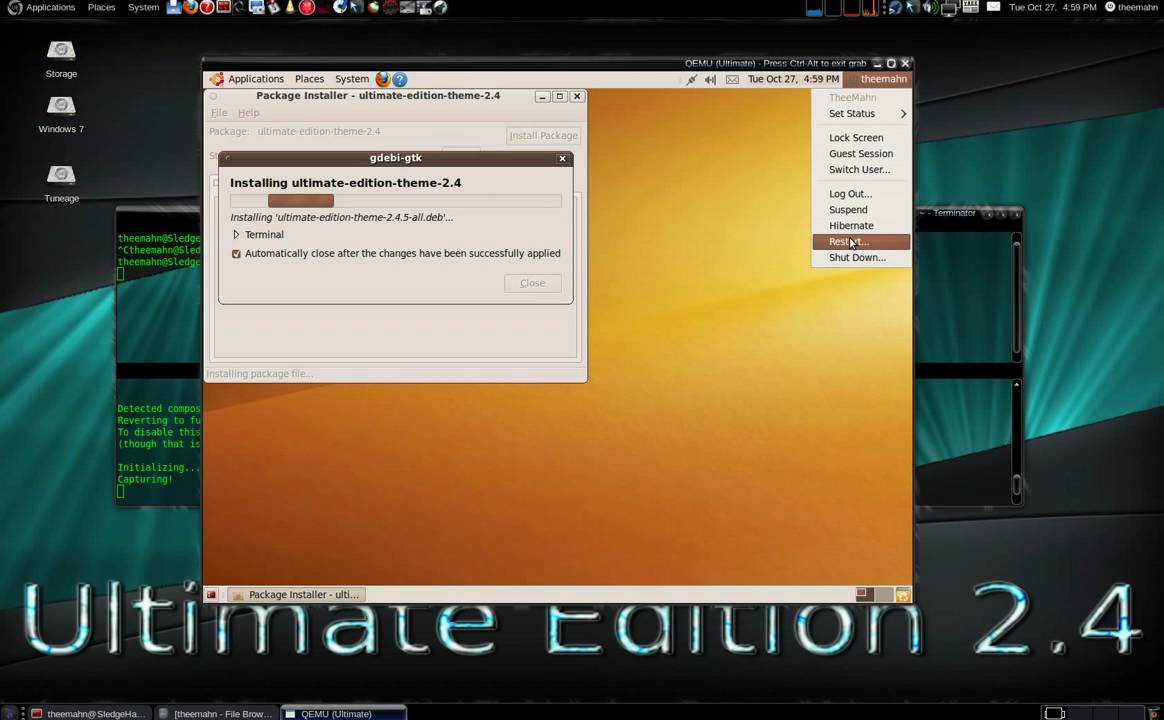Open host Places menu
This screenshot has height=720, width=1164.
(102, 7)
